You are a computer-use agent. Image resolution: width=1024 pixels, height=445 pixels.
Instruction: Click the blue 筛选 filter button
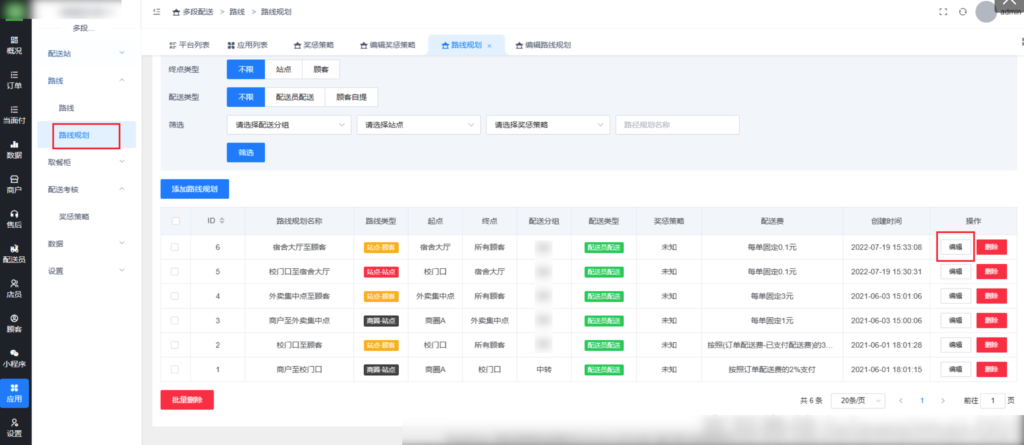[x=246, y=152]
